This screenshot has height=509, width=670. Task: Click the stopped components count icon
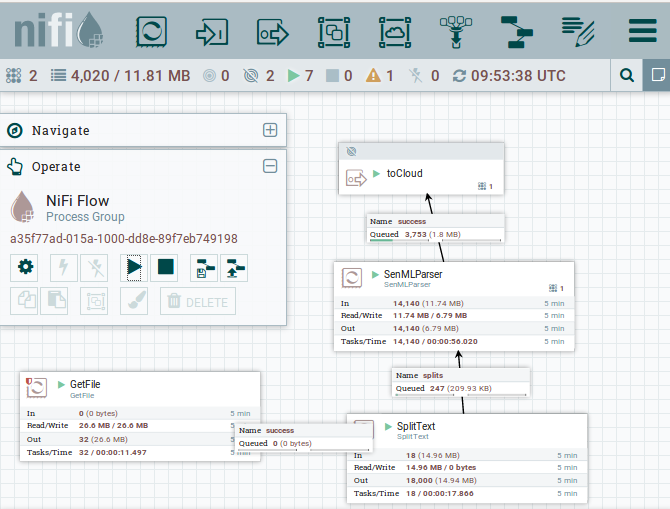(x=332, y=76)
